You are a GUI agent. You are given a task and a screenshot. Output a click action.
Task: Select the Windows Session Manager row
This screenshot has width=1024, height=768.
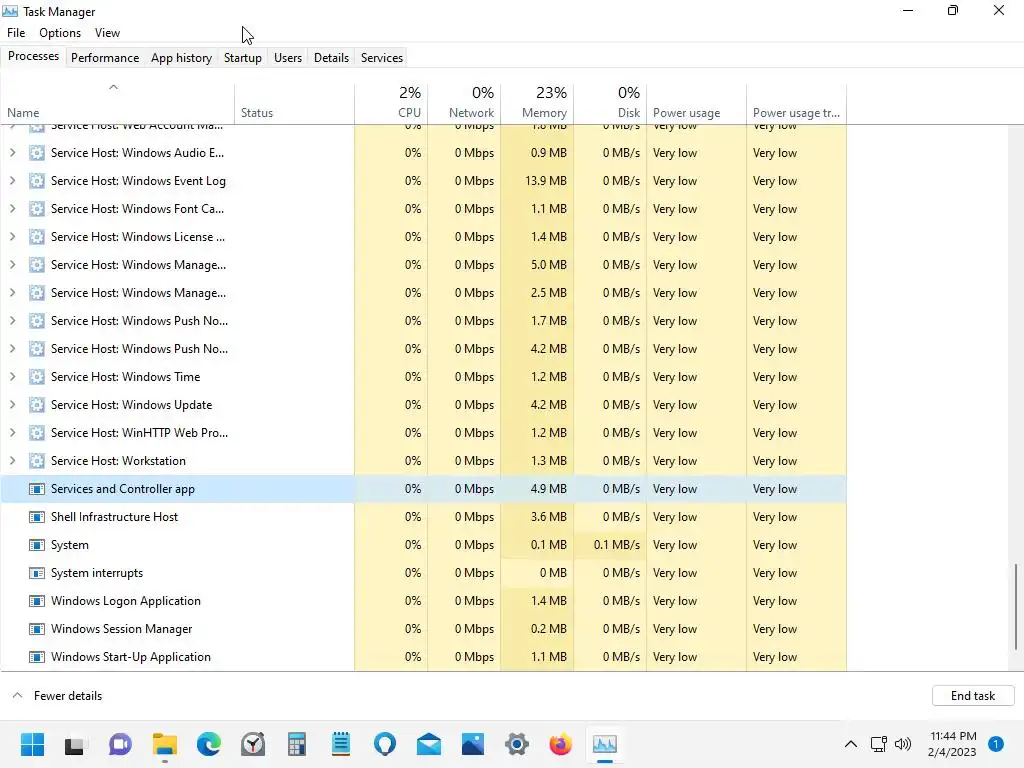coord(423,629)
